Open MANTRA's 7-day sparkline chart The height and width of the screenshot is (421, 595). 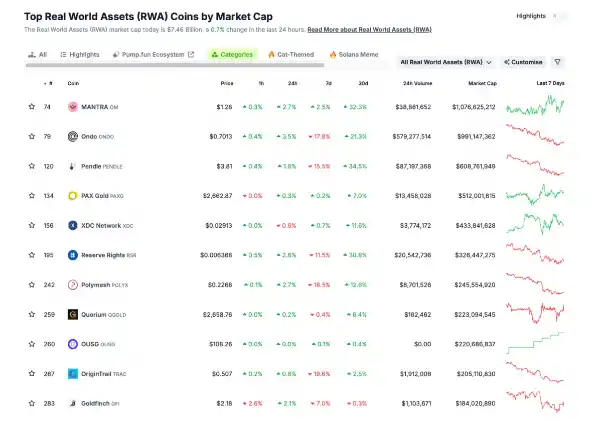[x=535, y=105]
